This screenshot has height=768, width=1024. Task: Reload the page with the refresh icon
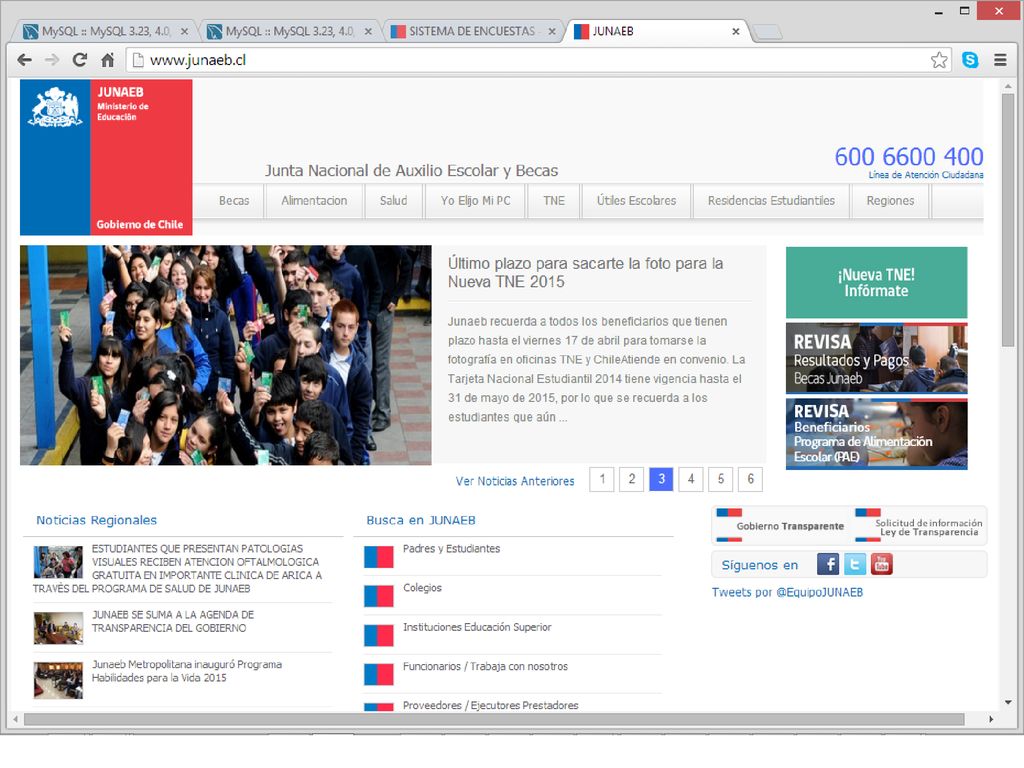[x=80, y=60]
